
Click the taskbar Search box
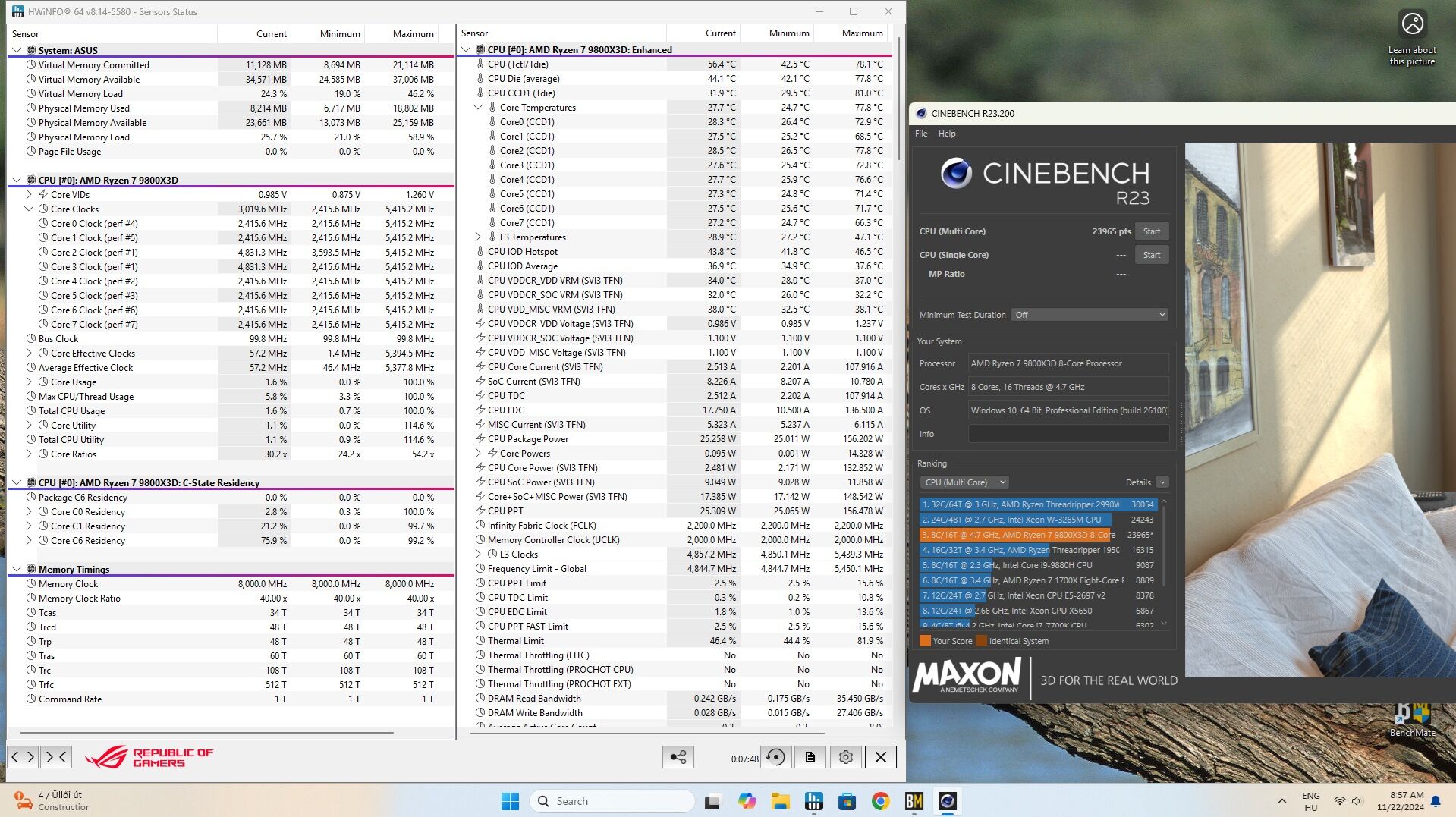tap(612, 801)
